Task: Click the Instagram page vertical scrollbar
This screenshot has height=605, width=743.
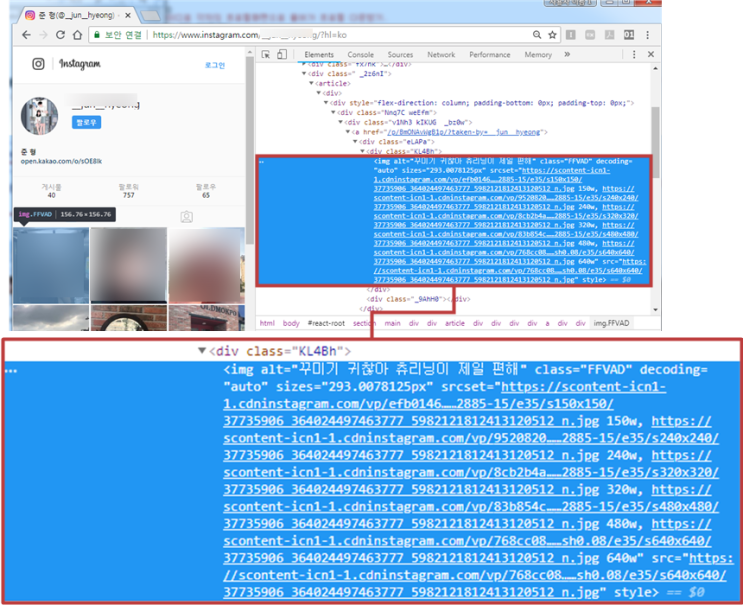Action: (x=250, y=152)
